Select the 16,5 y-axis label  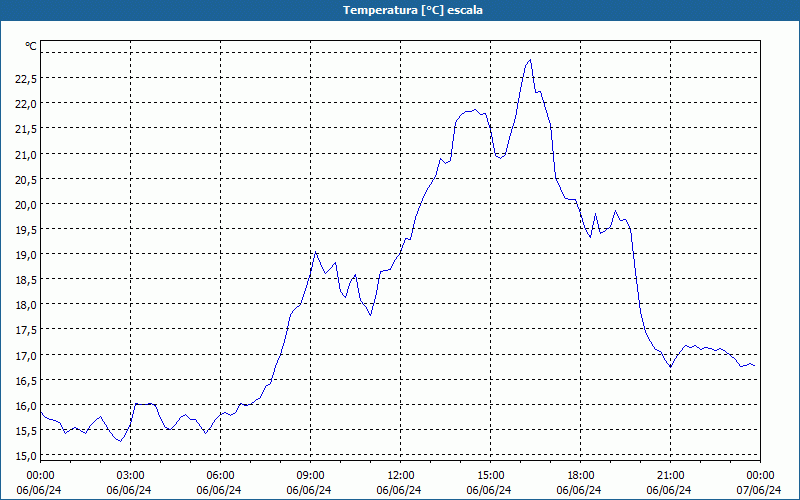click(x=25, y=381)
